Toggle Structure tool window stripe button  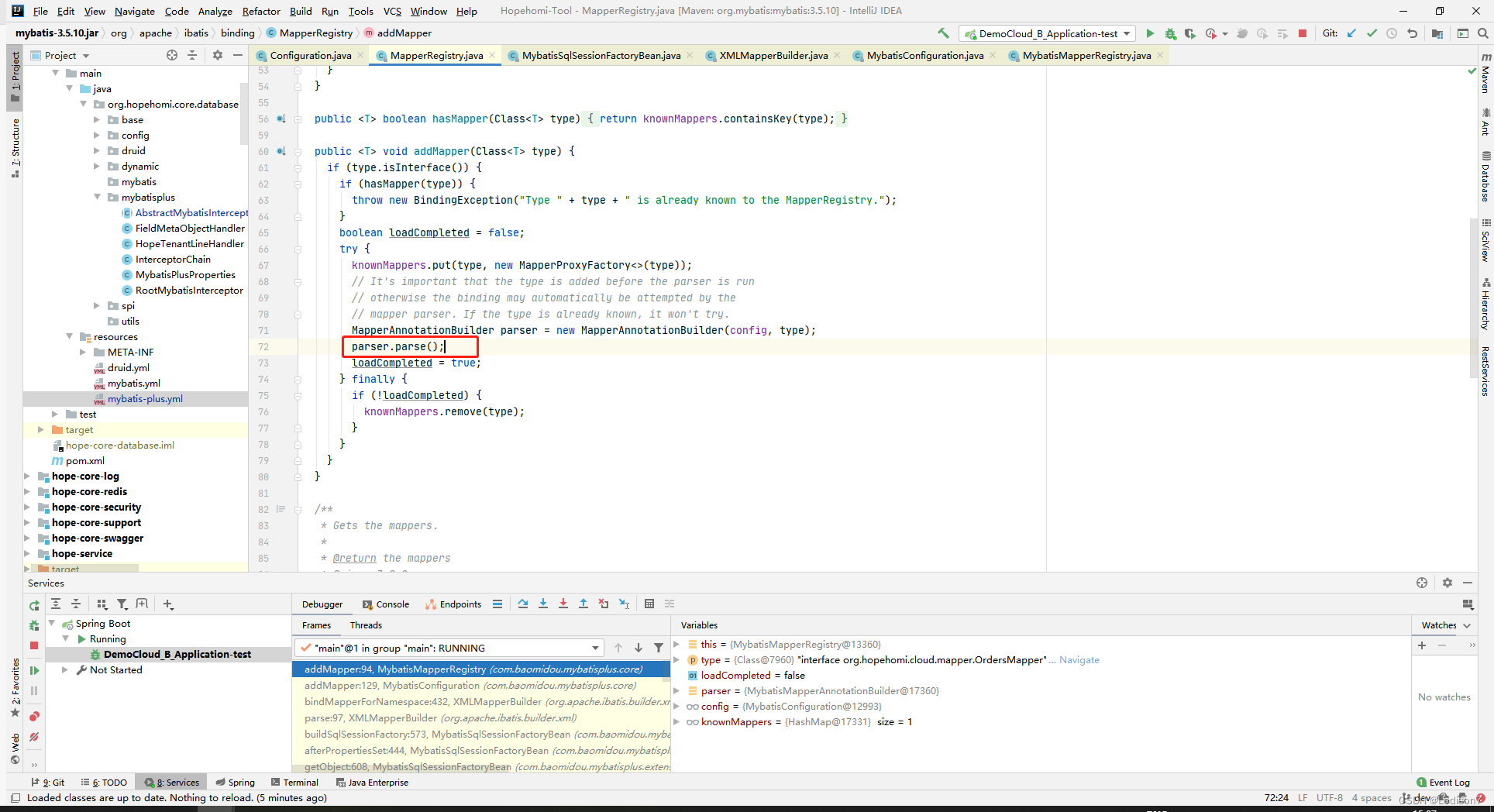click(x=15, y=147)
